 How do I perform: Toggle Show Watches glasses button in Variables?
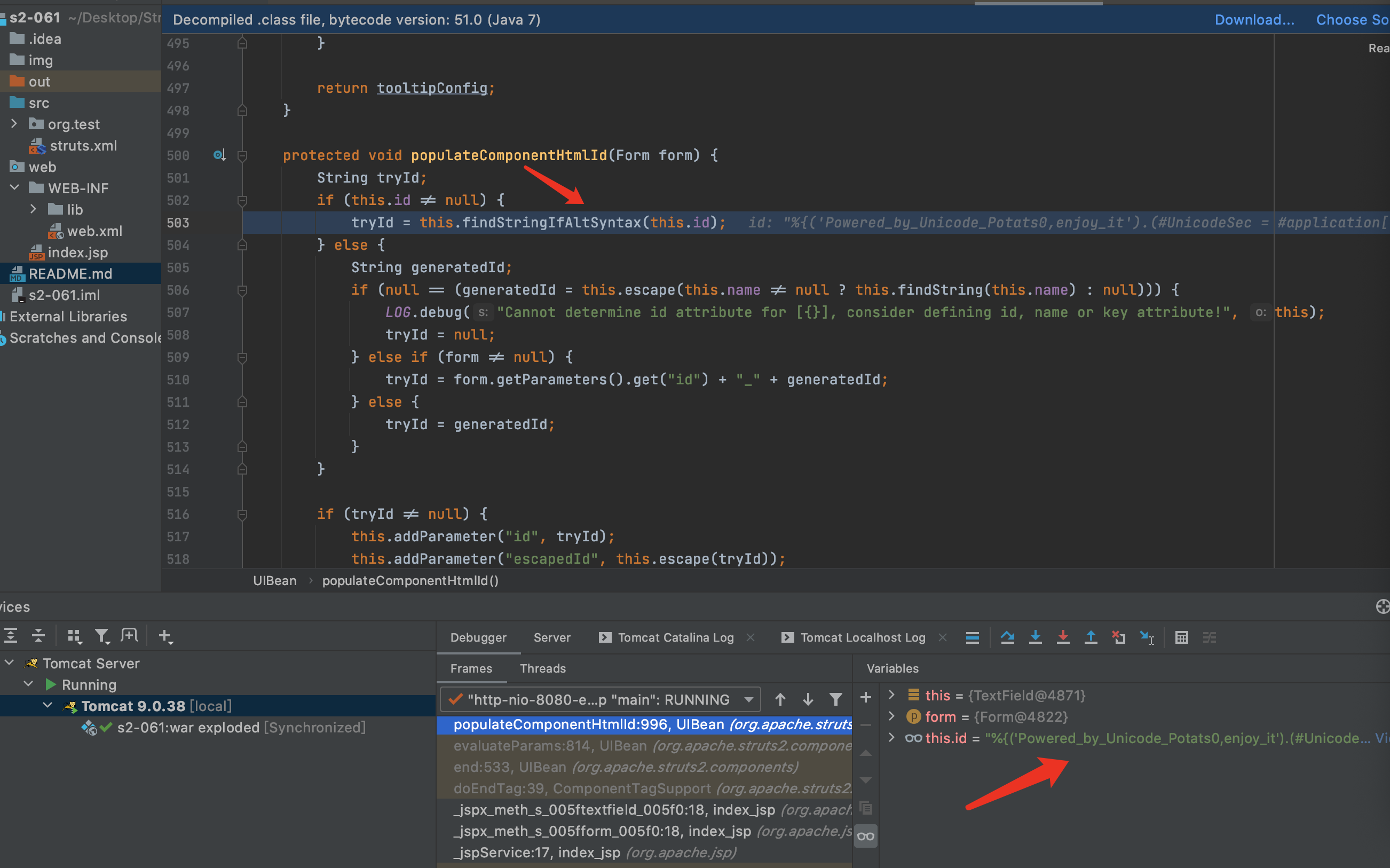pyautogui.click(x=866, y=837)
